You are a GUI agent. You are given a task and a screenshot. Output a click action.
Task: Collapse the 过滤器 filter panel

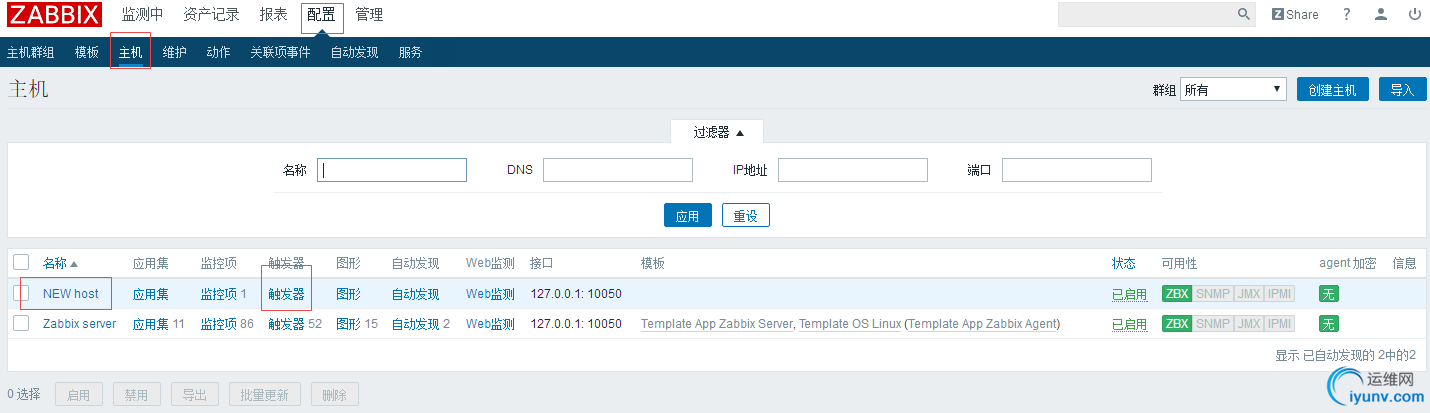tap(719, 132)
